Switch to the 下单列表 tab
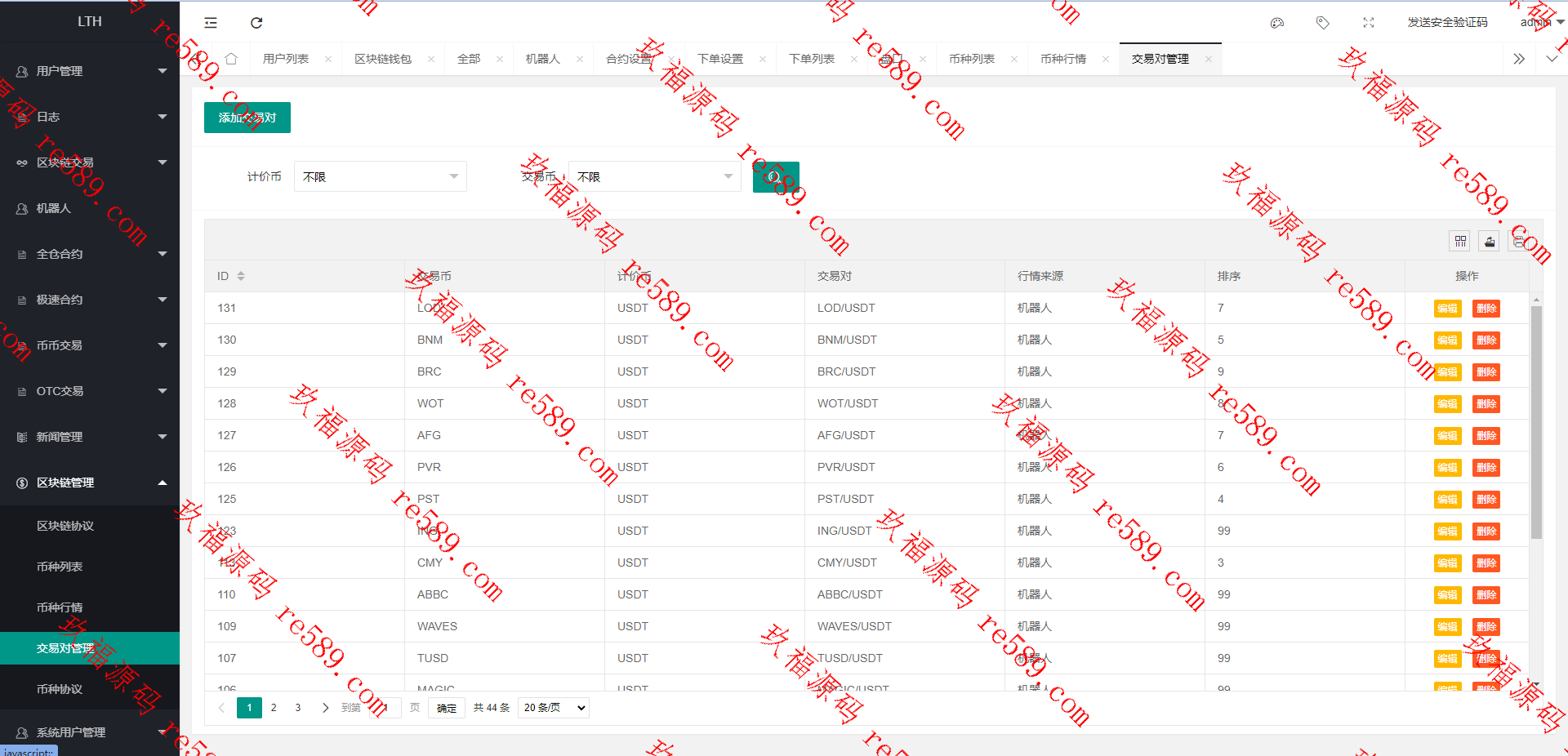 [812, 59]
